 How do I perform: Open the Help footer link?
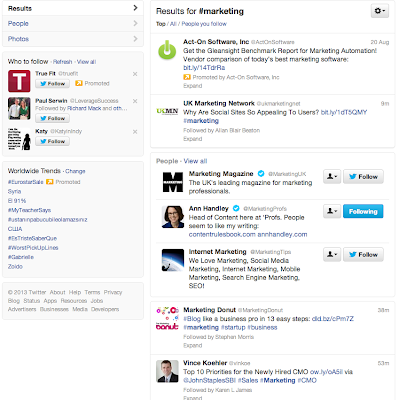pos(75,292)
